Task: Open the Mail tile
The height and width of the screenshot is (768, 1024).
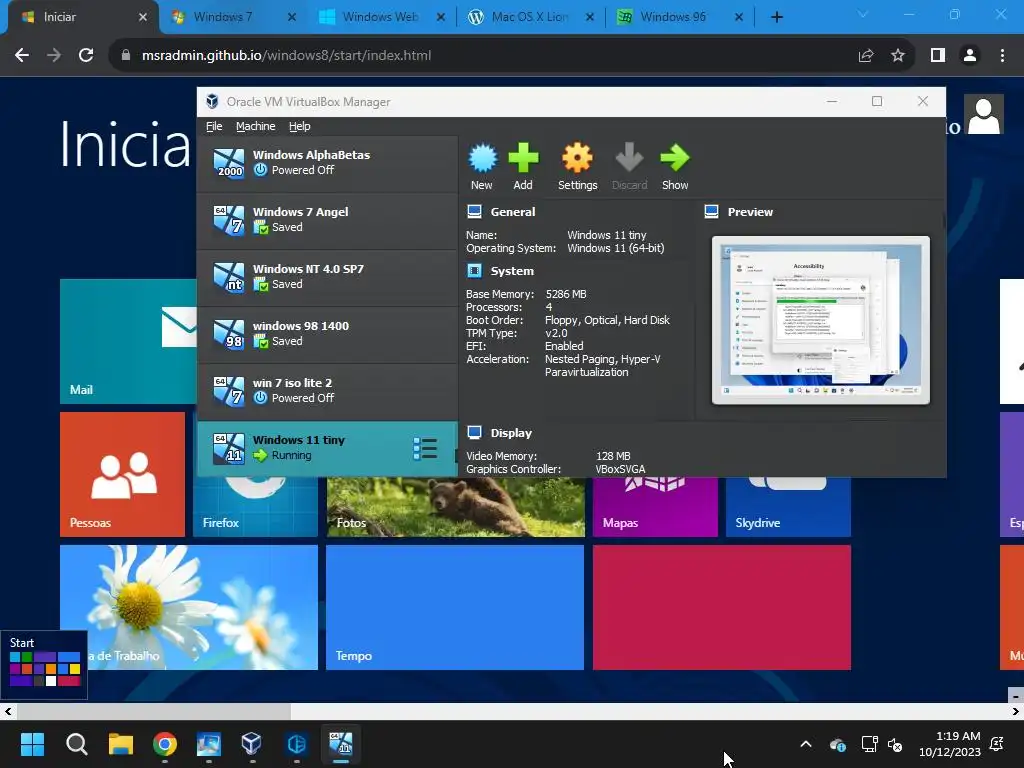Action: [x=128, y=341]
